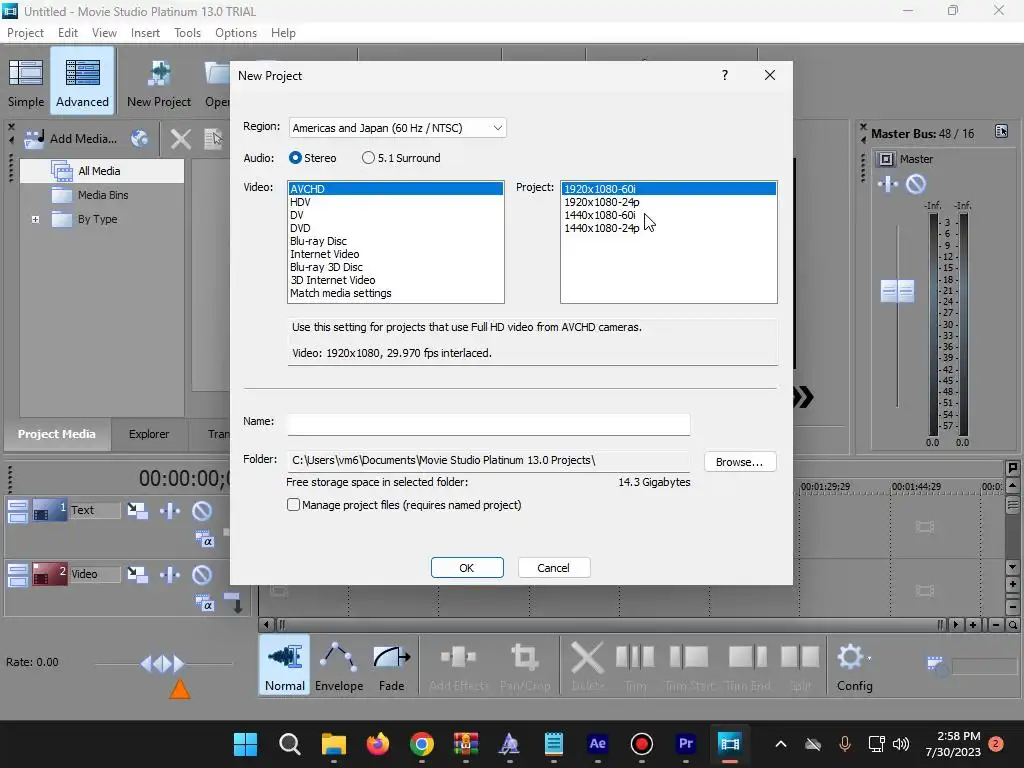Click playback Rate slider
This screenshot has width=1024, height=768.
coord(163,664)
